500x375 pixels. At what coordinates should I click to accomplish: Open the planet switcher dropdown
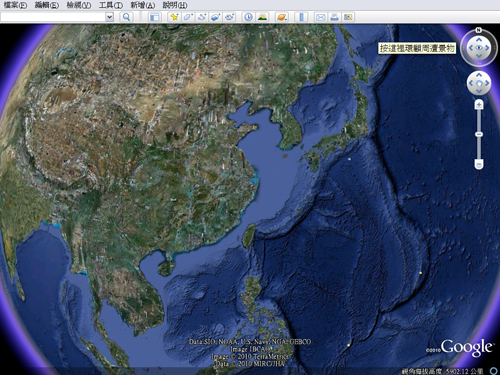pos(282,17)
